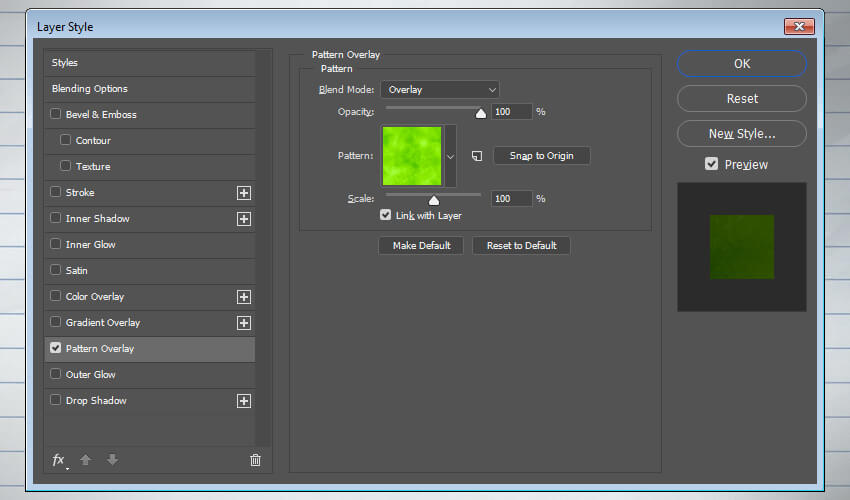Enable the Inner Glow checkbox
This screenshot has width=850, height=500.
[x=55, y=244]
